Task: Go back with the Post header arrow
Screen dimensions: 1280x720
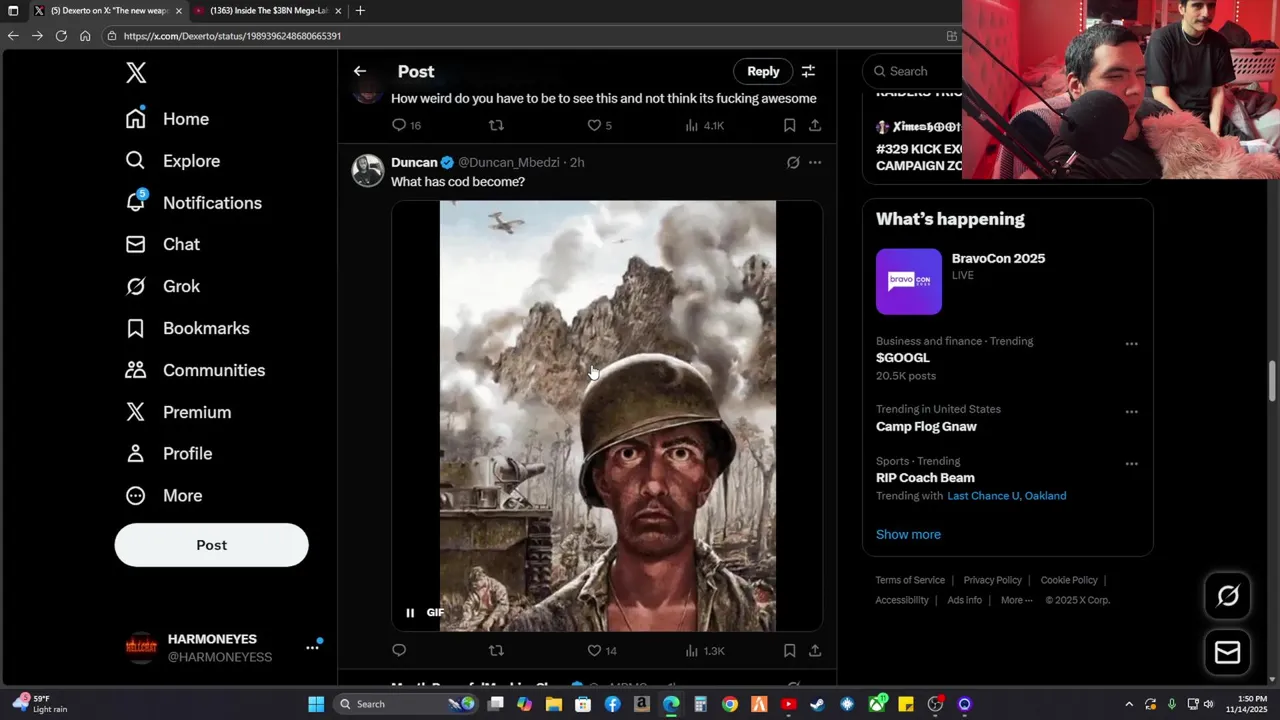Action: click(360, 71)
